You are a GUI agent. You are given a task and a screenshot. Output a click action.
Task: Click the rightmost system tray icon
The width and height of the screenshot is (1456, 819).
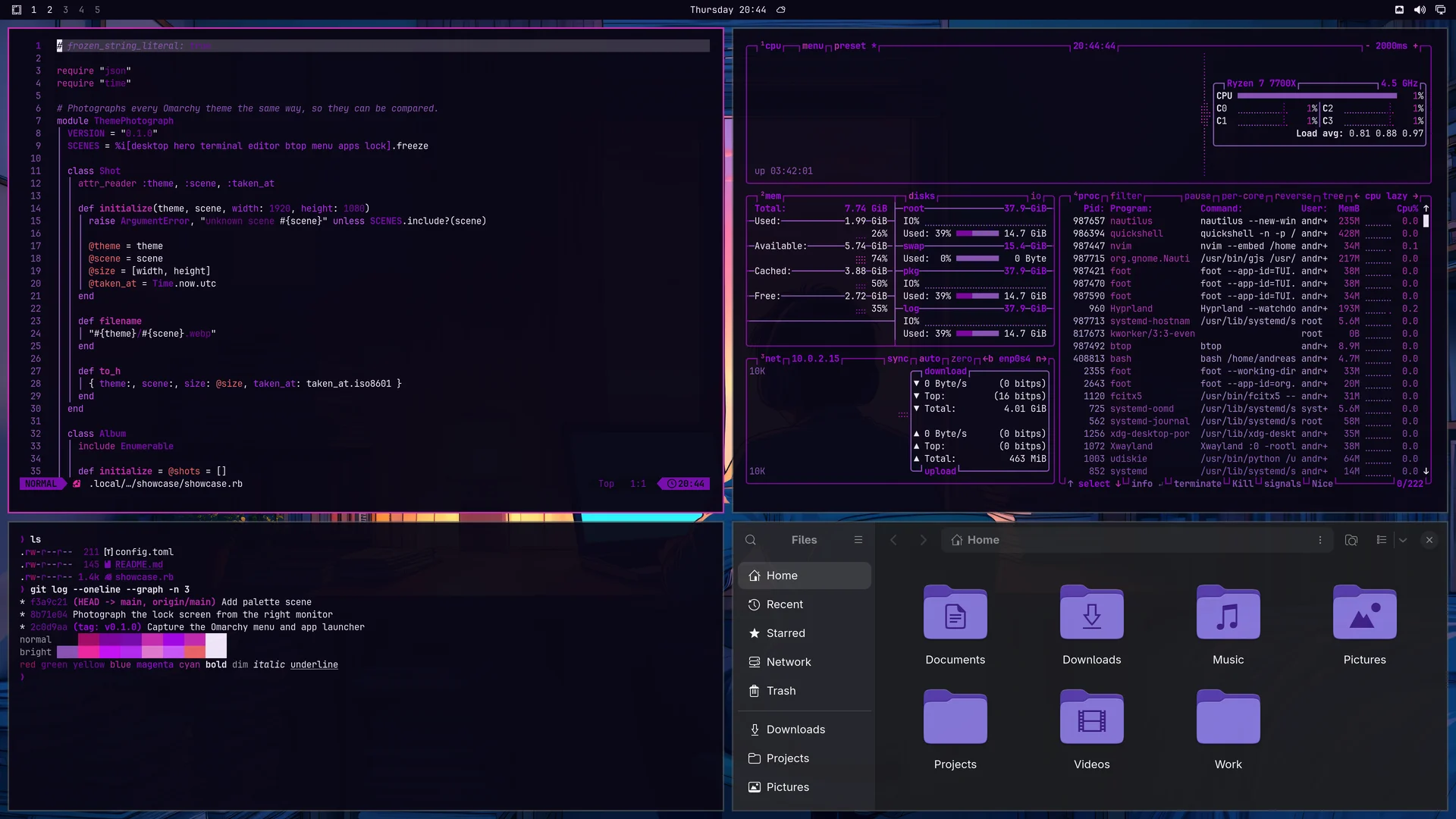coord(1440,10)
